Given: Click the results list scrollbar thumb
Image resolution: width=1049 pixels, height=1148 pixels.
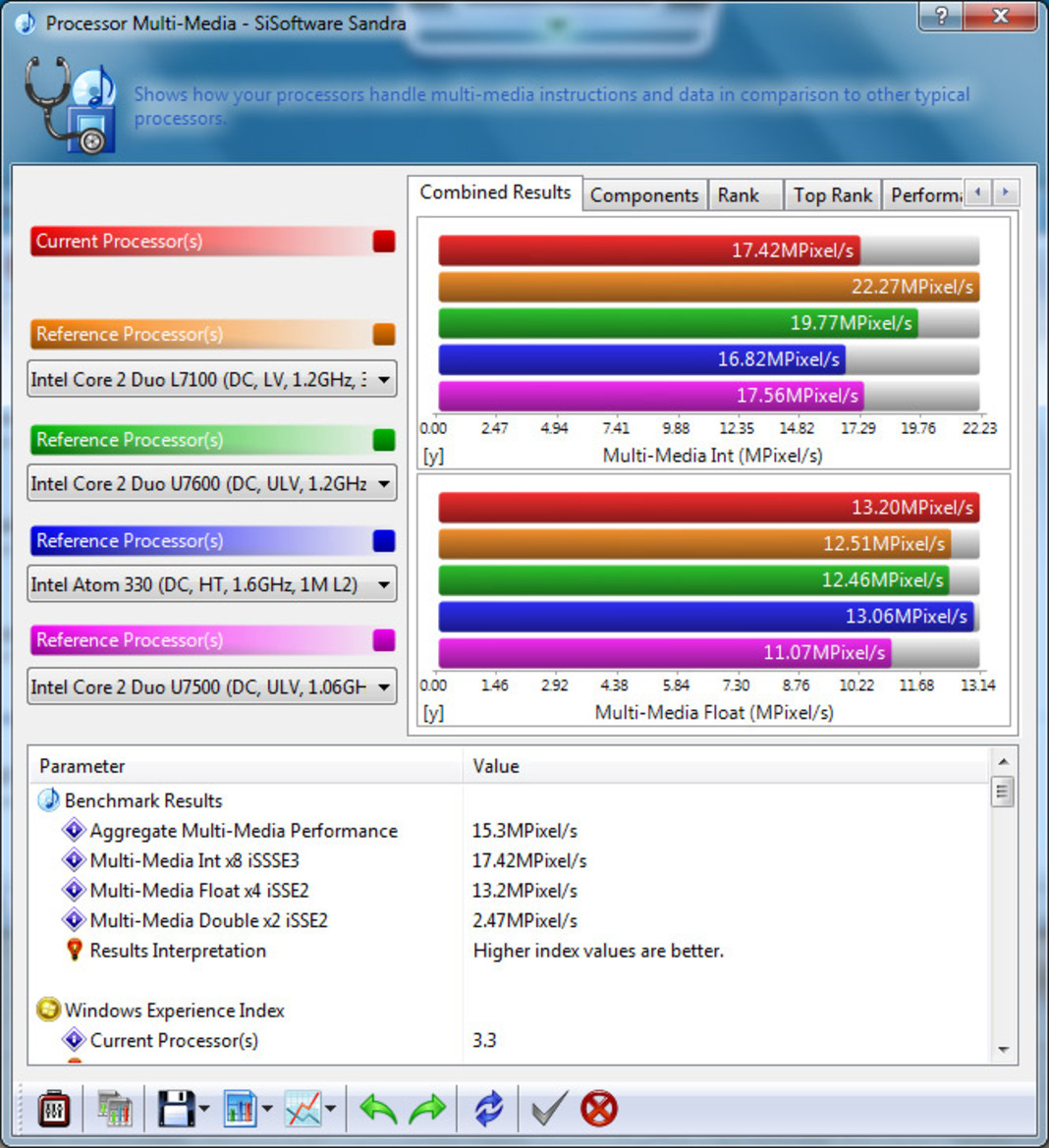Looking at the screenshot, I should click(x=1003, y=792).
